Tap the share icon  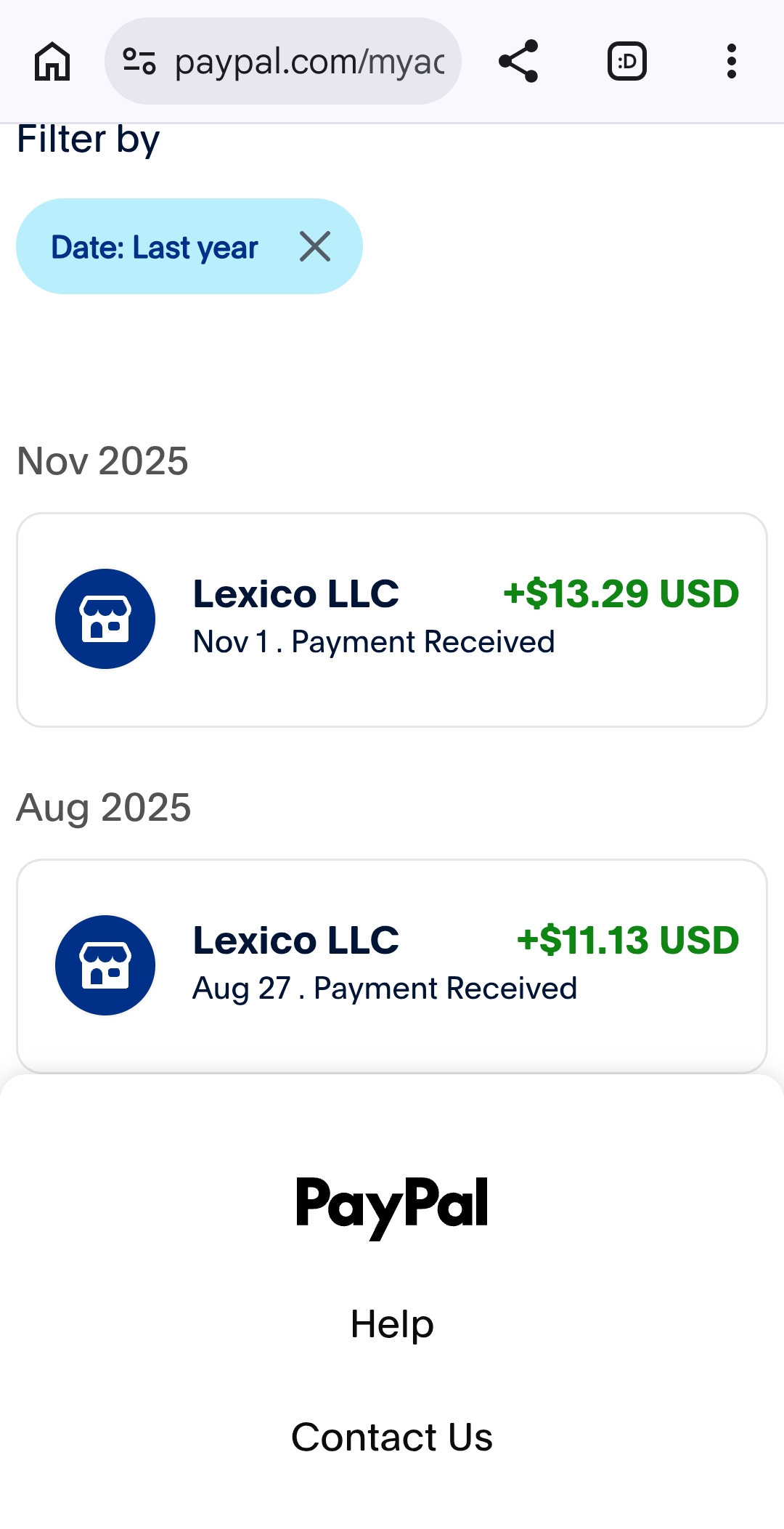(x=518, y=61)
